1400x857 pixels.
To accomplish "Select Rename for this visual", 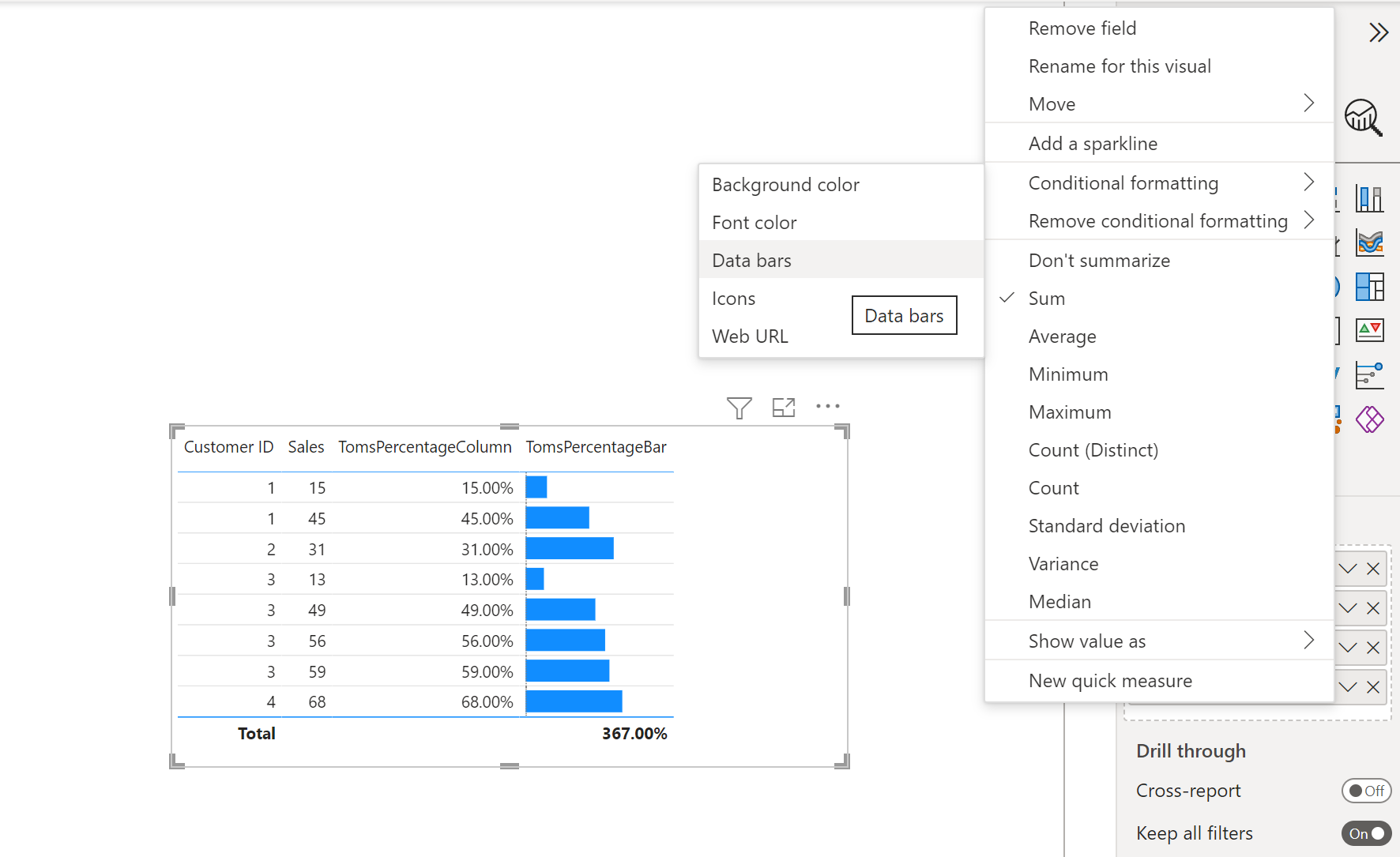I will [x=1159, y=66].
